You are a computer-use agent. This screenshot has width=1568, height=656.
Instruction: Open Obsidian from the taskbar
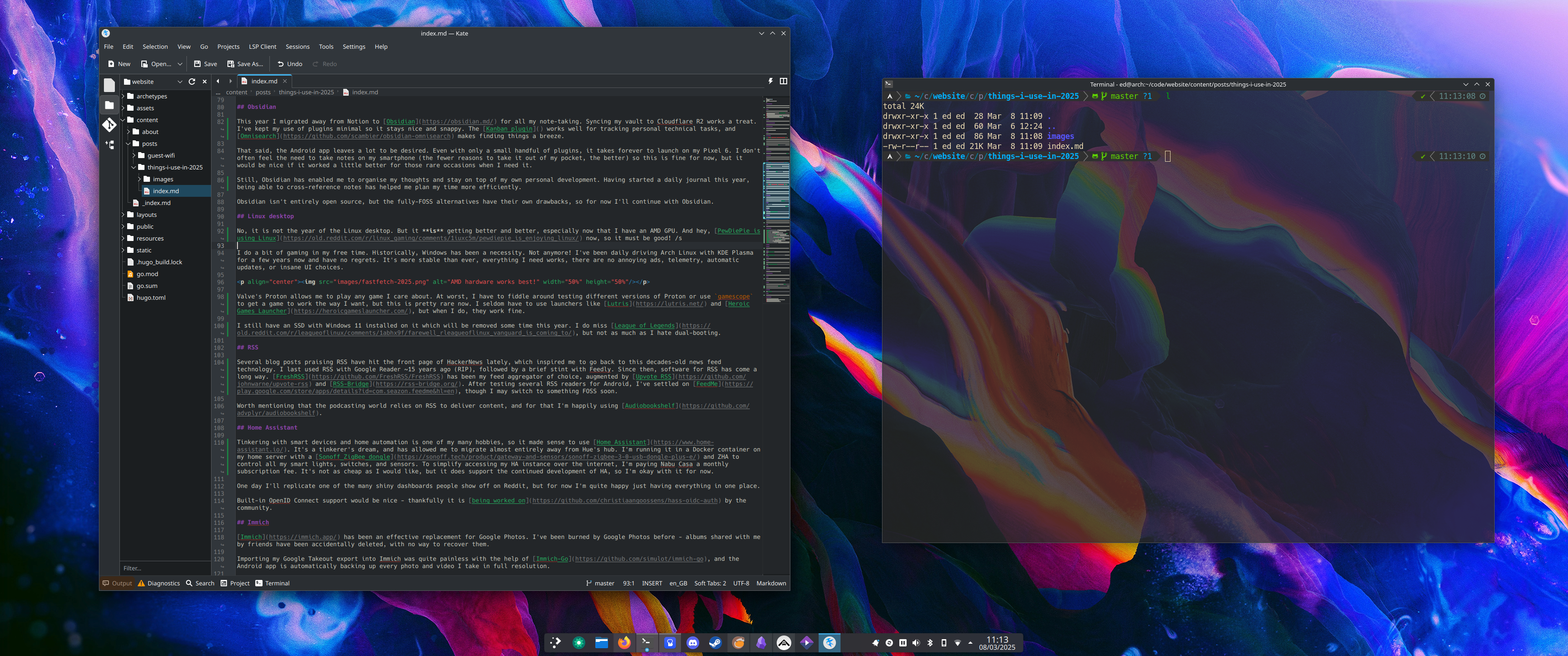pyautogui.click(x=761, y=643)
